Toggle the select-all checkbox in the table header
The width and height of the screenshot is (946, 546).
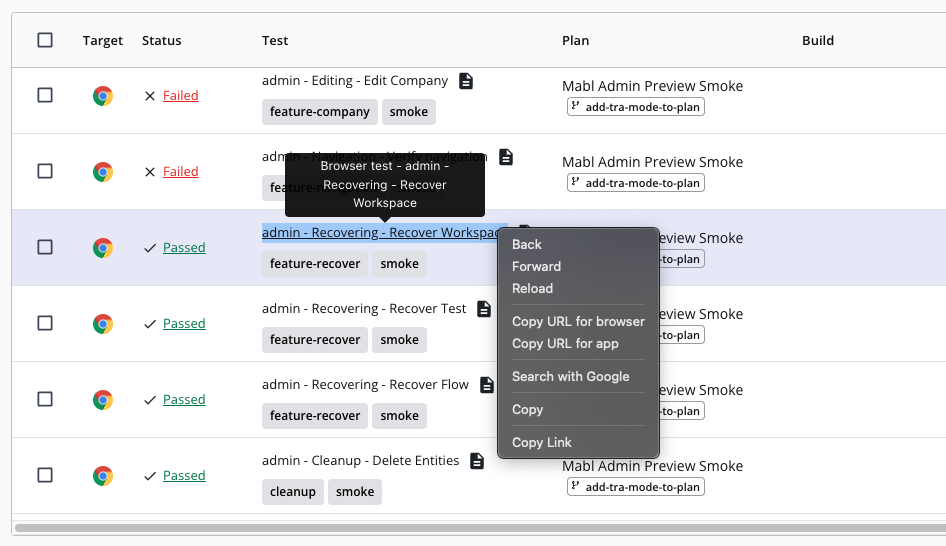(x=45, y=40)
